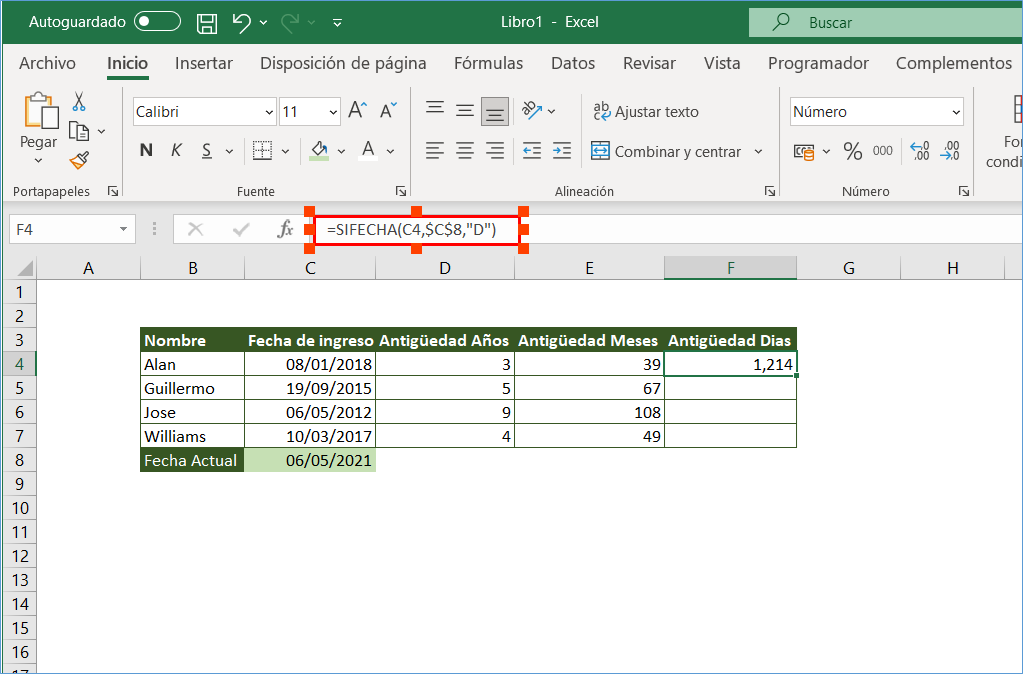Open the Name Box dropdown arrow
This screenshot has width=1023, height=674.
click(124, 229)
